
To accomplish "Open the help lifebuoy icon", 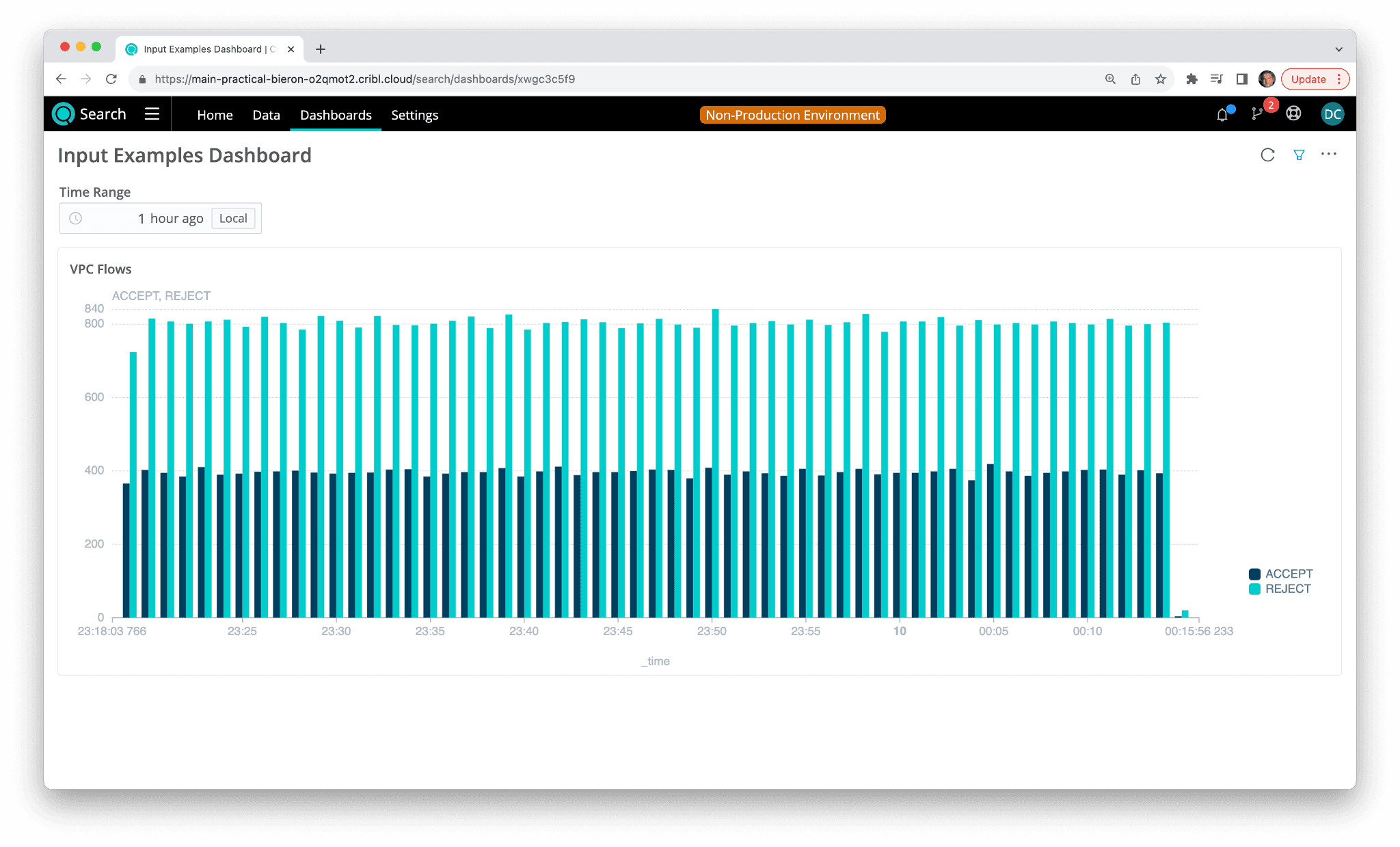I will pyautogui.click(x=1293, y=114).
